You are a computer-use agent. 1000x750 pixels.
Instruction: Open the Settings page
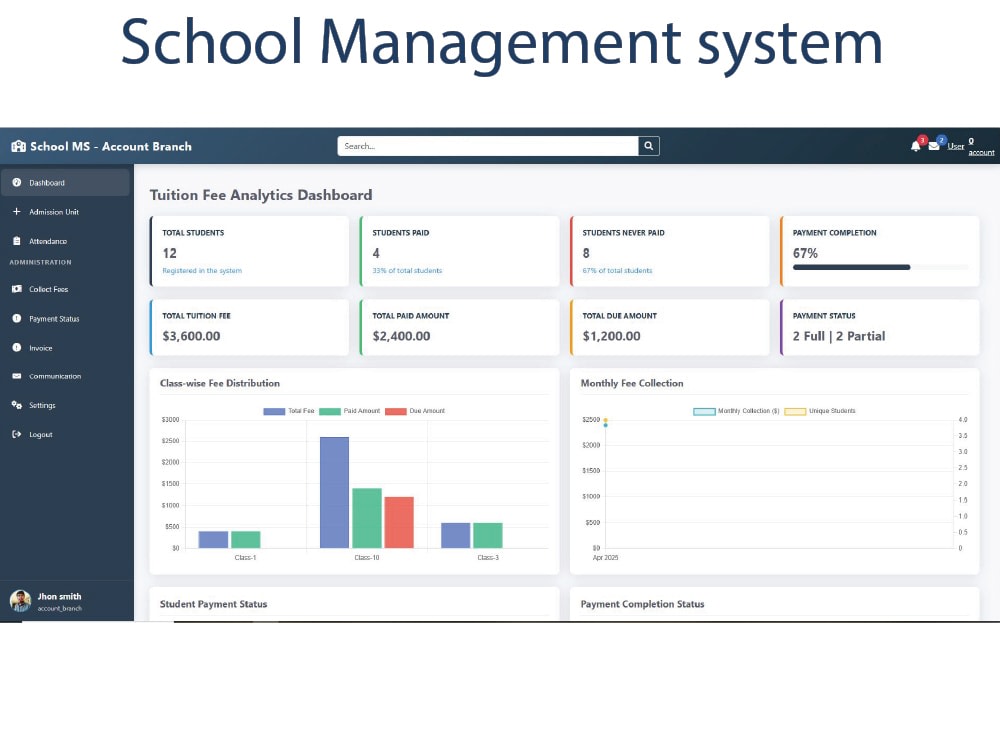[65, 405]
